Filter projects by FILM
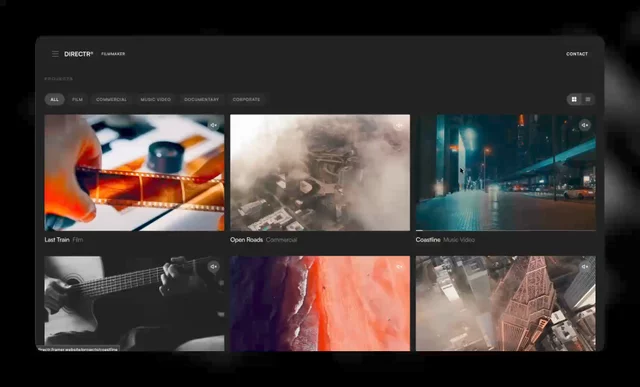 (x=78, y=100)
